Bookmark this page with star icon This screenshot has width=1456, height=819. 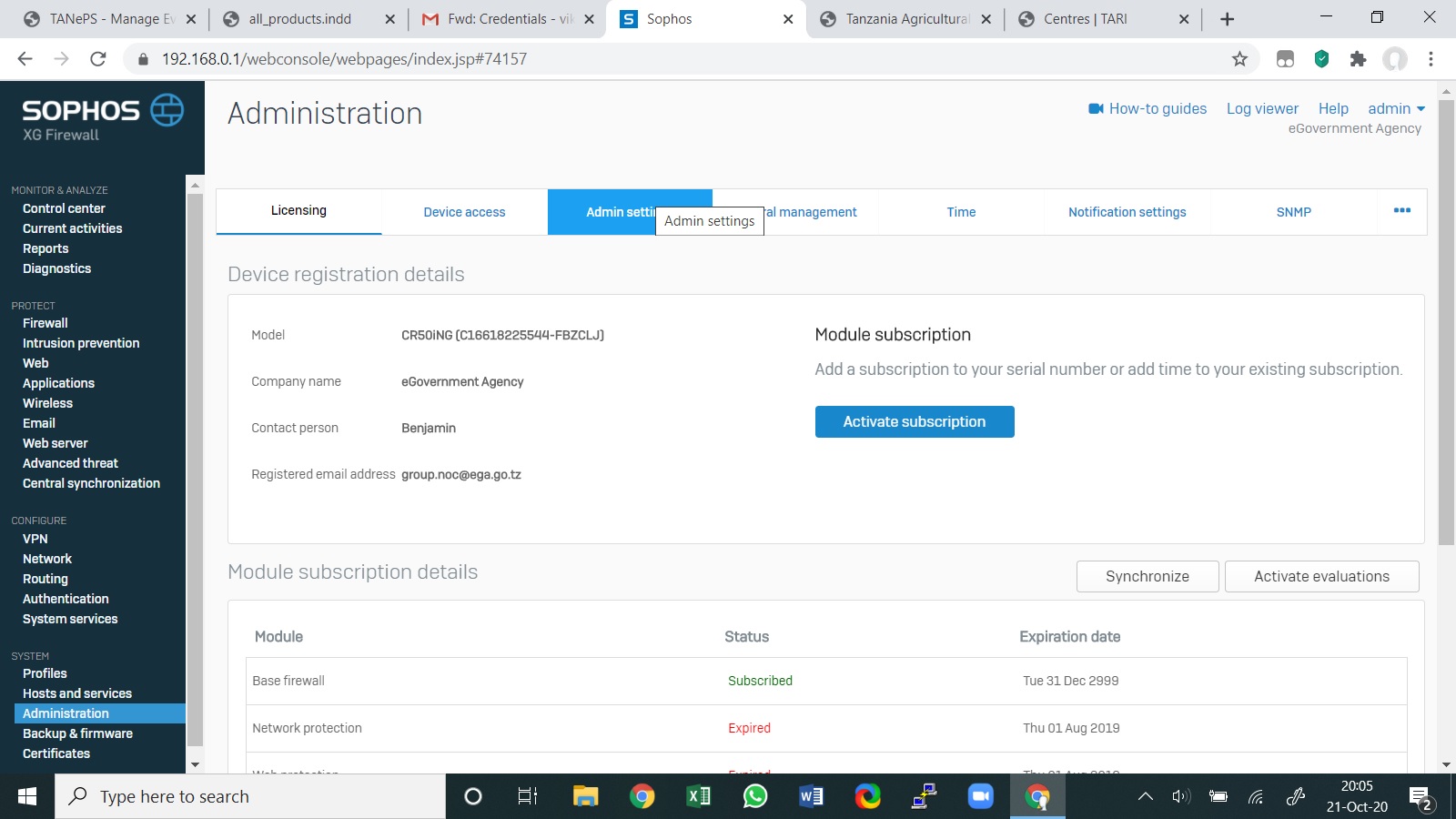click(1239, 59)
